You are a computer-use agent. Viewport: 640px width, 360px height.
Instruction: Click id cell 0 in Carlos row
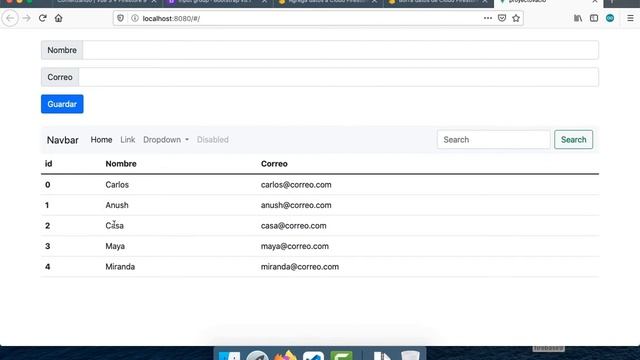click(x=48, y=185)
